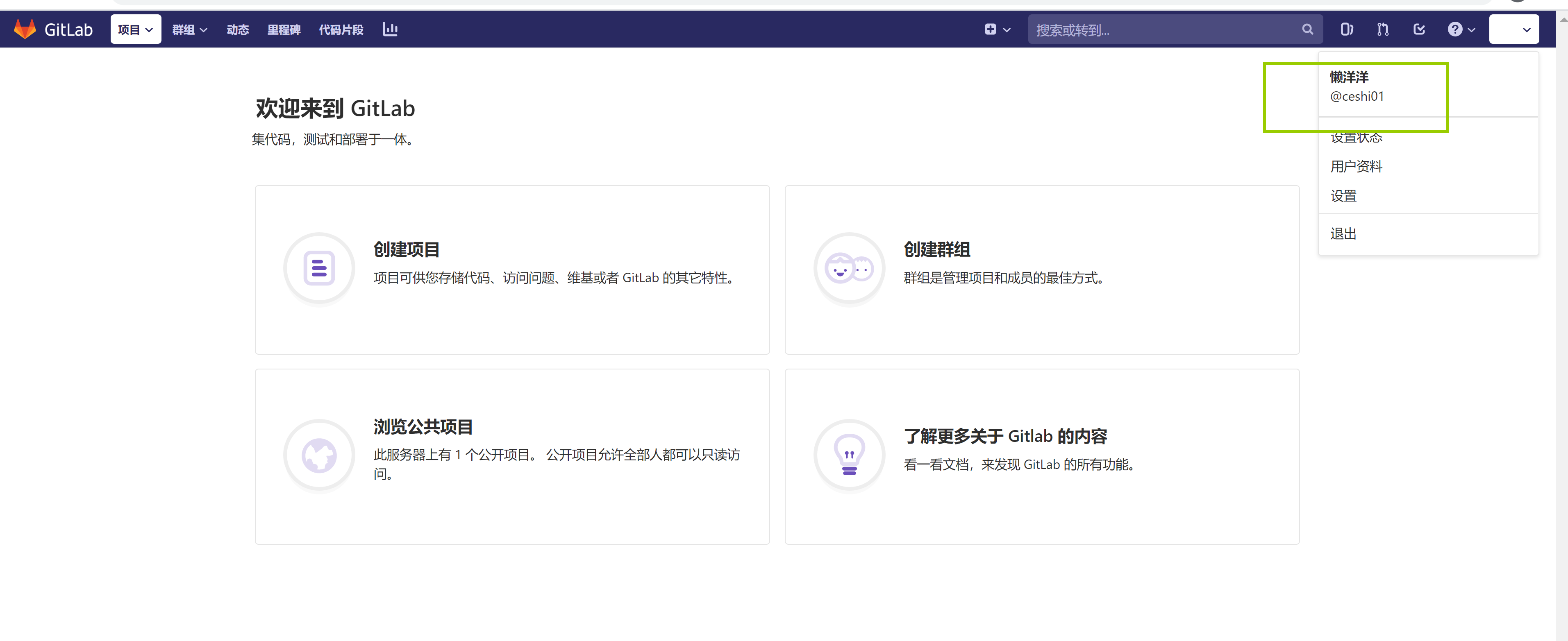1568x641 pixels.
Task: Open the issues icon in navbar
Action: click(x=1347, y=29)
